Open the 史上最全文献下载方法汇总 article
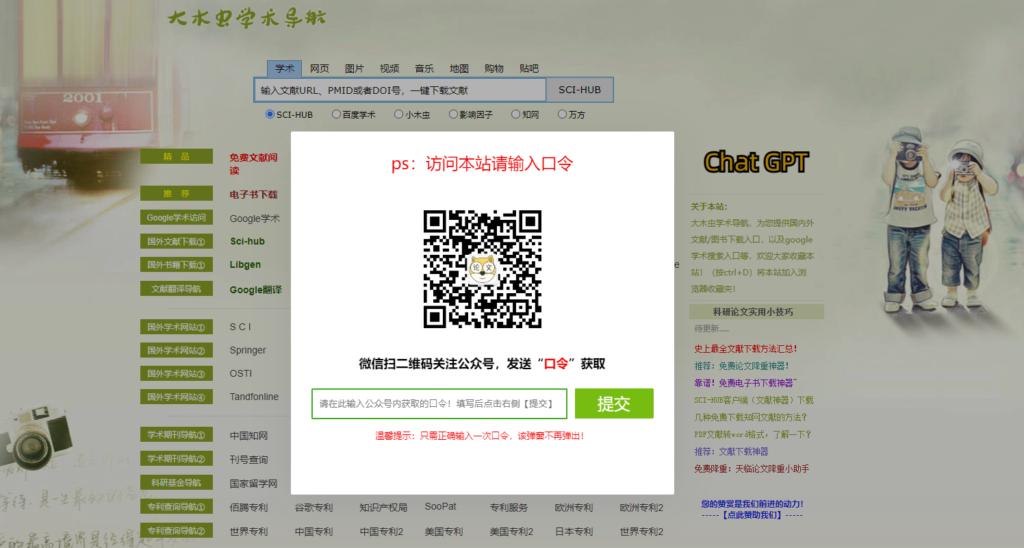Screen dimensions: 1024x548 (x=745, y=349)
